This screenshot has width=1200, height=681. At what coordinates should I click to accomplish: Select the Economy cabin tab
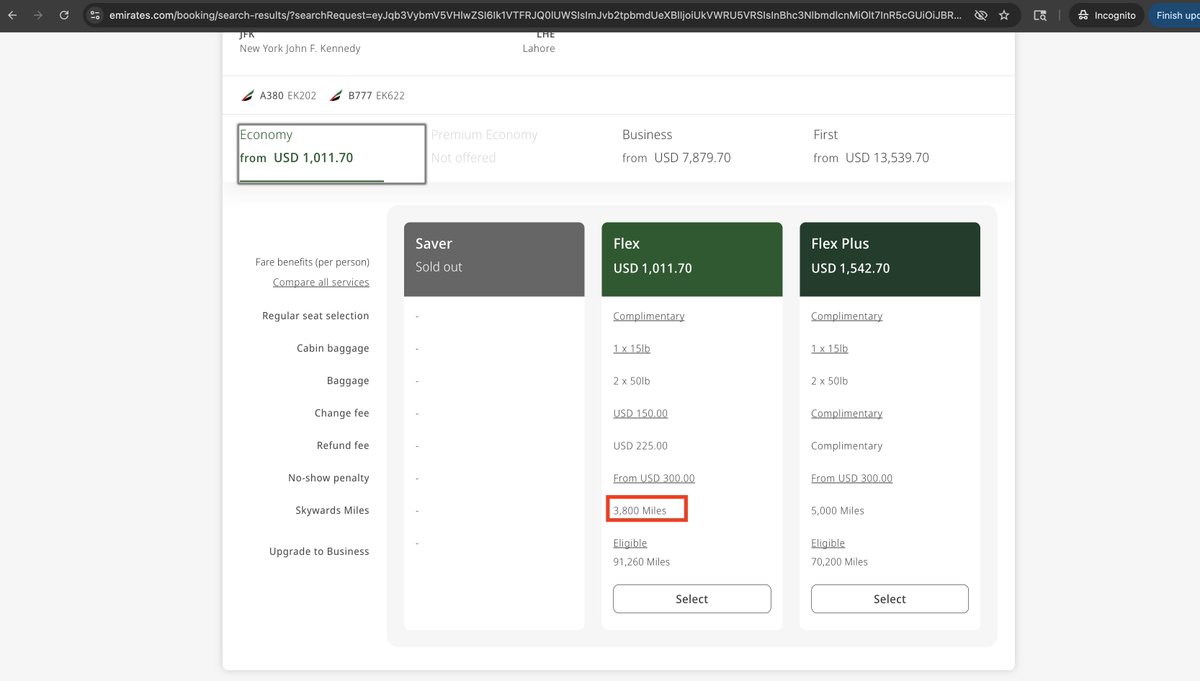click(x=331, y=153)
